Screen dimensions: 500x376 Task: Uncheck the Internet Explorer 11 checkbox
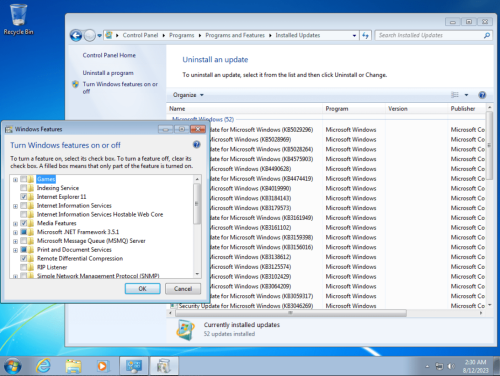[24, 197]
